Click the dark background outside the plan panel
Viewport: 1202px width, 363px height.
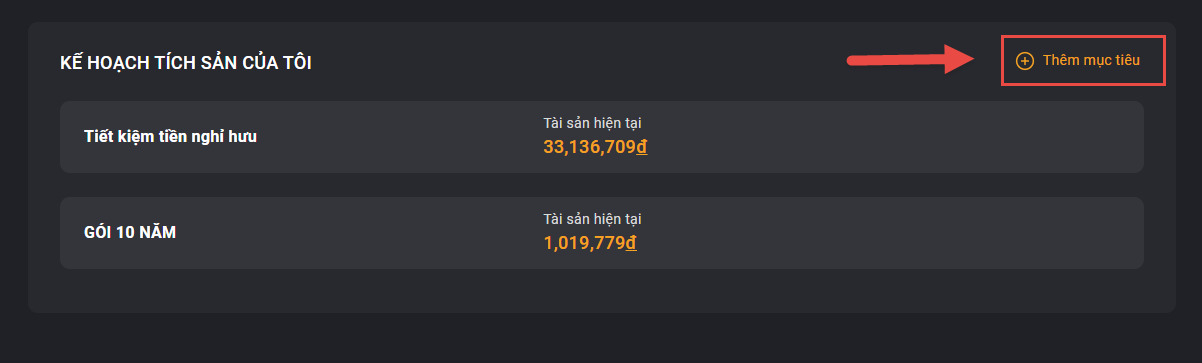click(601, 339)
